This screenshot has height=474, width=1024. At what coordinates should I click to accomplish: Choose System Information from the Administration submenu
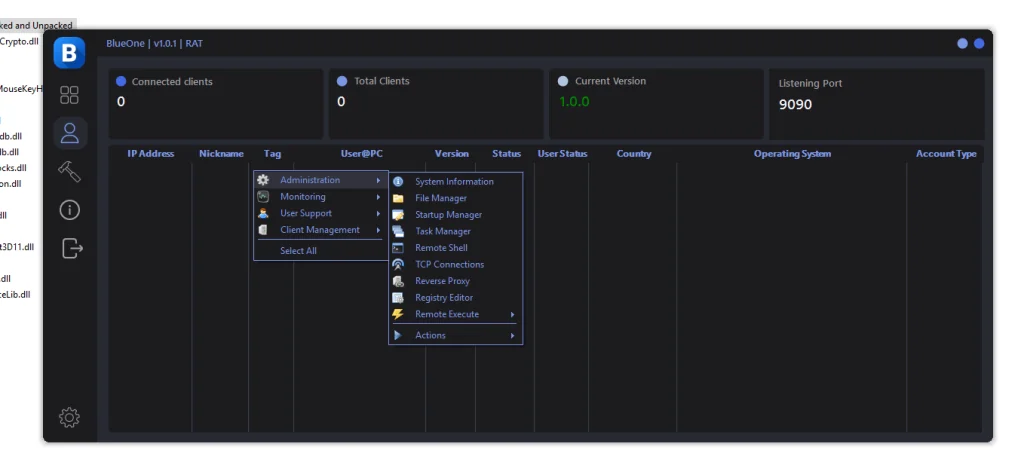pos(454,182)
